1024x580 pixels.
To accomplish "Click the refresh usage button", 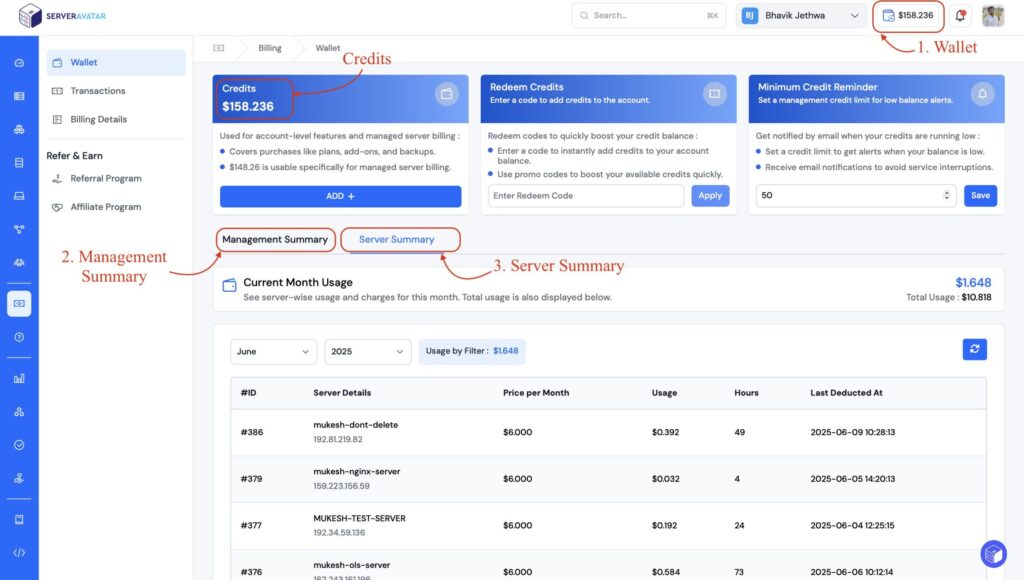I will (x=974, y=349).
